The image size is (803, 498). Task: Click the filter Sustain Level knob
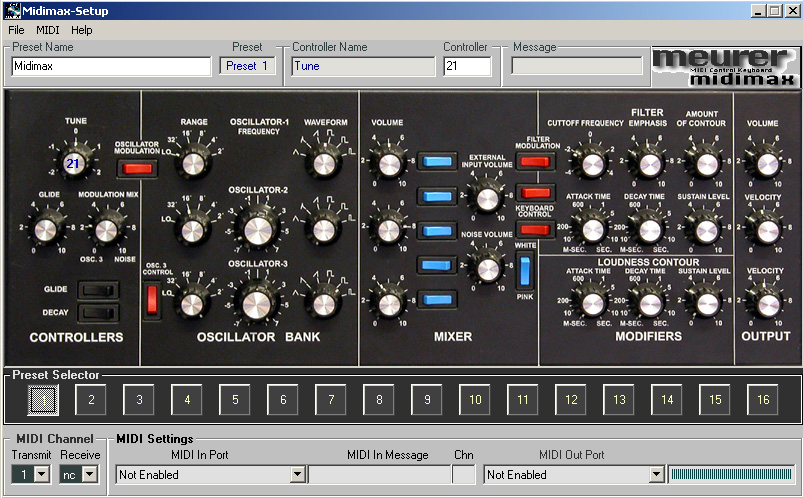707,232
